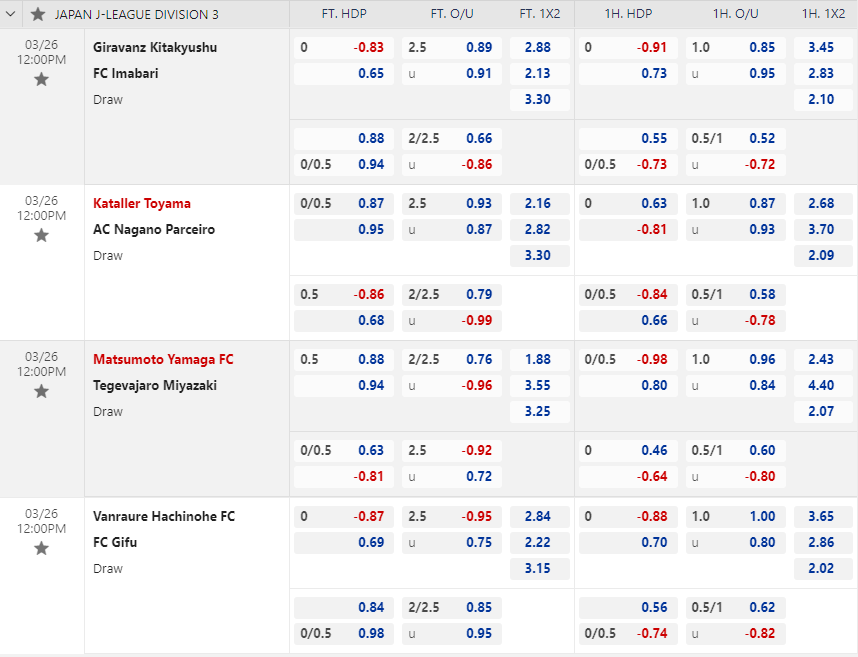The height and width of the screenshot is (657, 858).
Task: Pick alternate over 2/2.5 at 0.66, Giravanz match
Action: (x=451, y=138)
